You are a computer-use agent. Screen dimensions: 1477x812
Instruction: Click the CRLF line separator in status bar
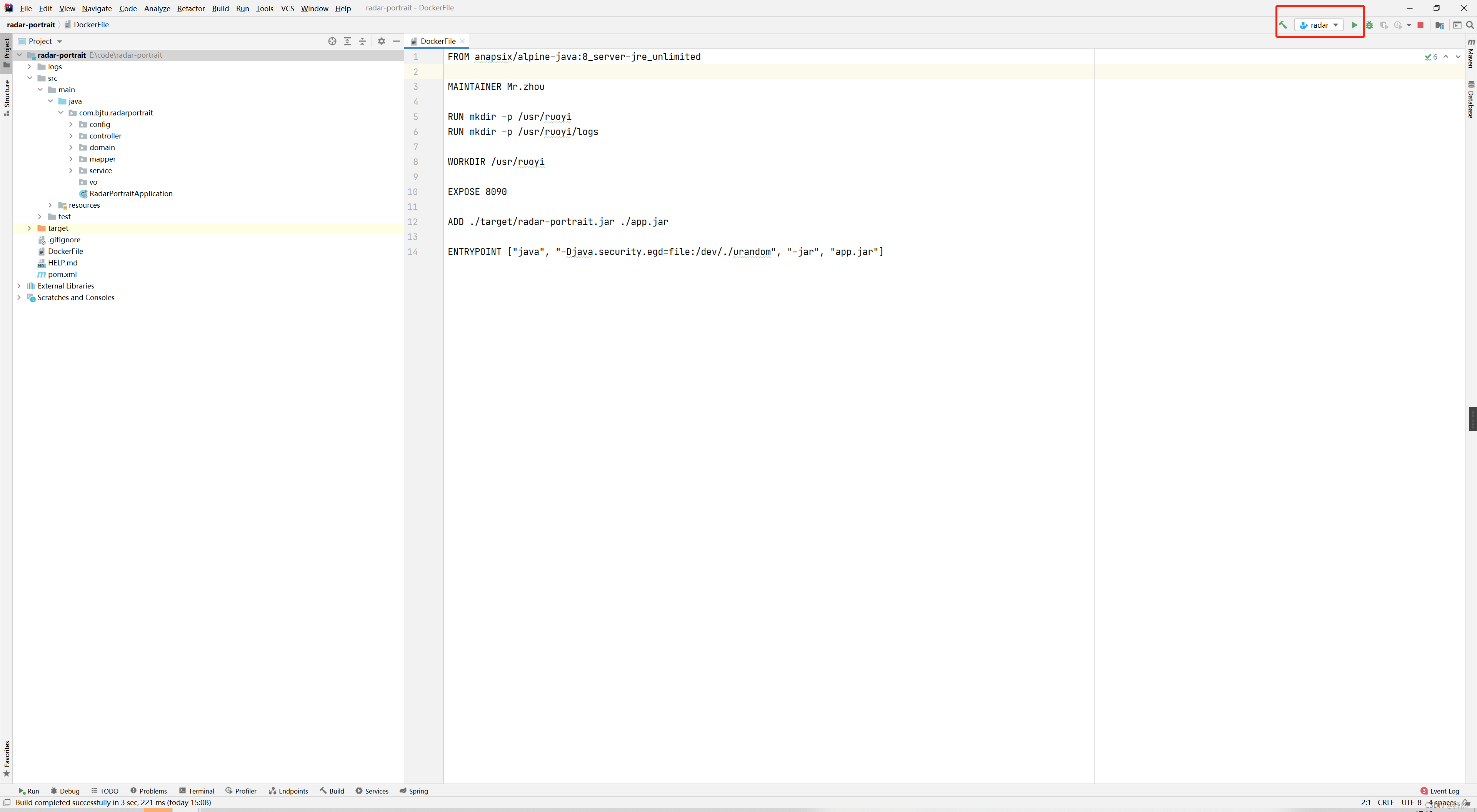1385,802
